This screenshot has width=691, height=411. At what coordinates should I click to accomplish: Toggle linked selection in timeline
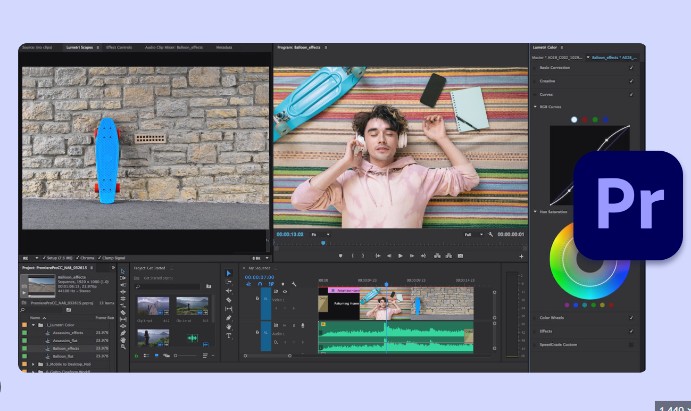(x=271, y=284)
